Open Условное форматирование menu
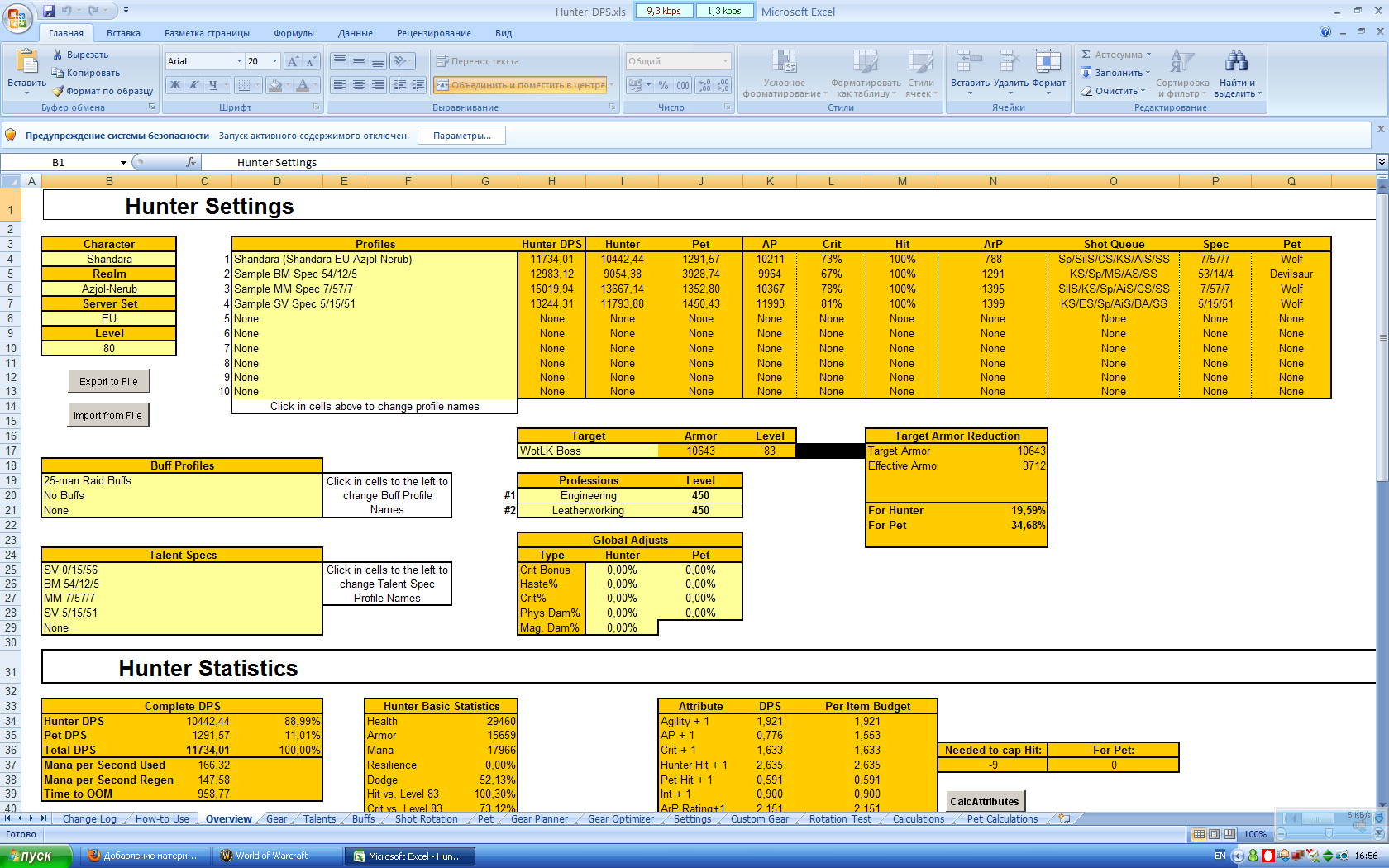1389x868 pixels. tap(784, 74)
